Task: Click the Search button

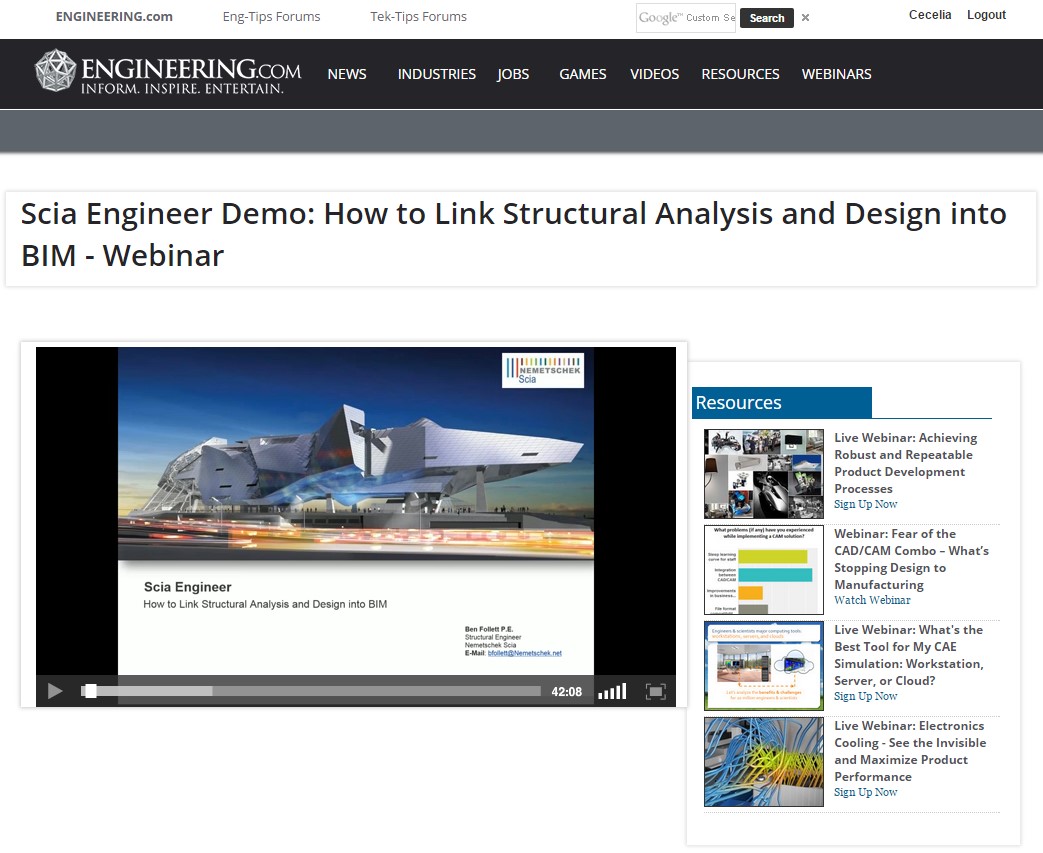Action: pyautogui.click(x=767, y=18)
